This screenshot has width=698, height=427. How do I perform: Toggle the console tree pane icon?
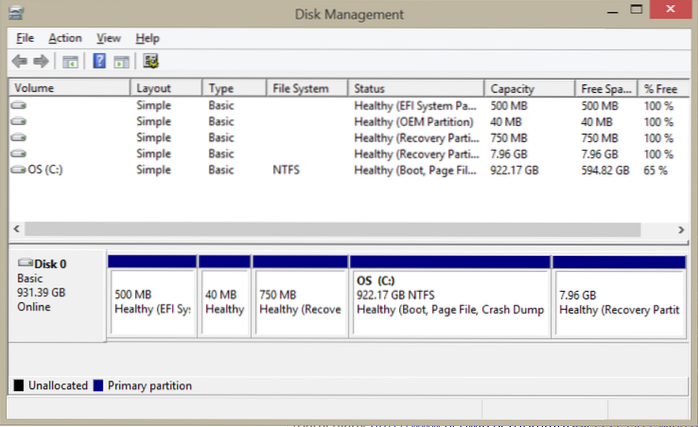70,62
